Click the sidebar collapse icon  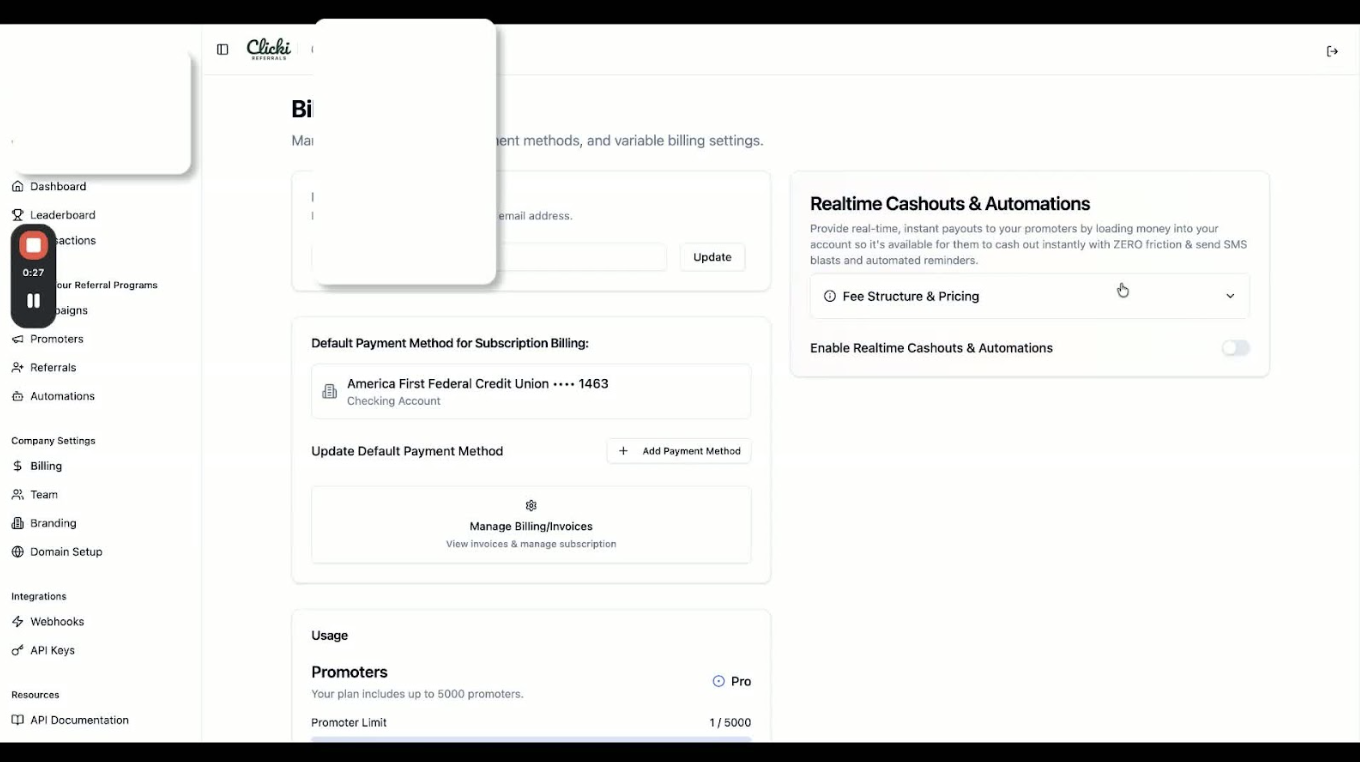[222, 50]
